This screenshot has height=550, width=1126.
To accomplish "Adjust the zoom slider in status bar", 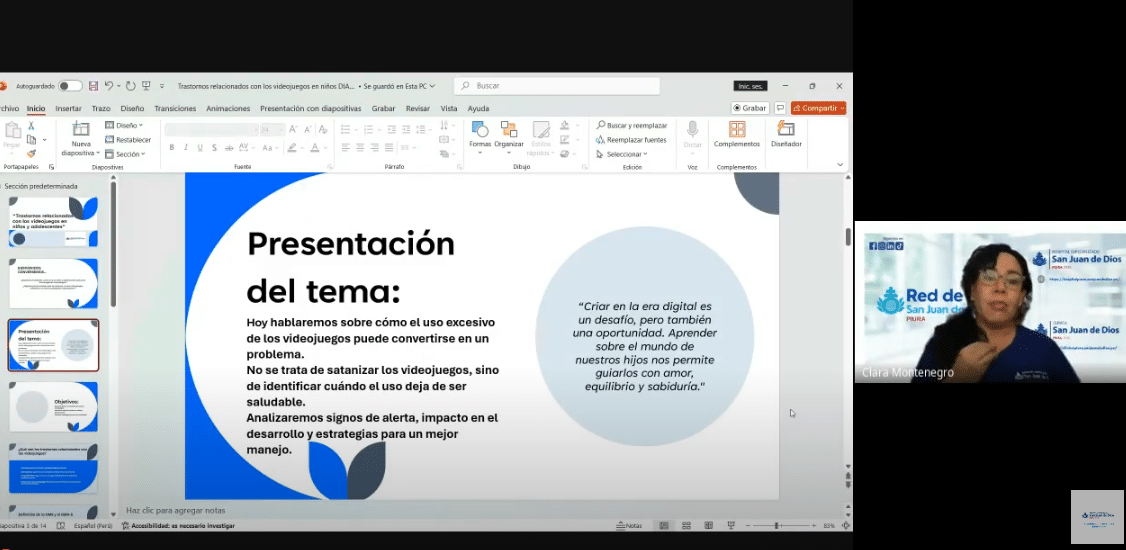I will [776, 525].
